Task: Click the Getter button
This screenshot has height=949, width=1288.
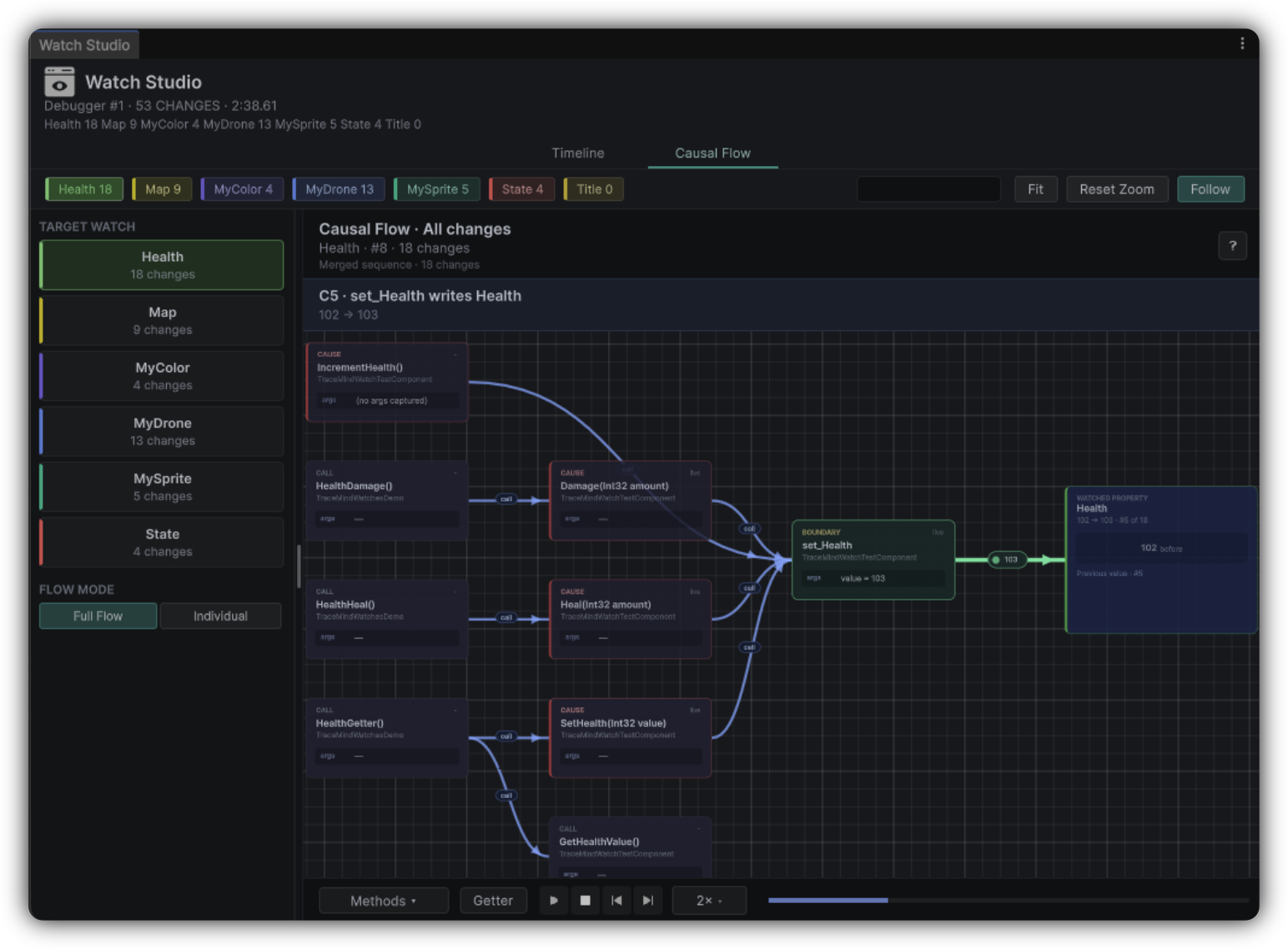Action: click(493, 901)
